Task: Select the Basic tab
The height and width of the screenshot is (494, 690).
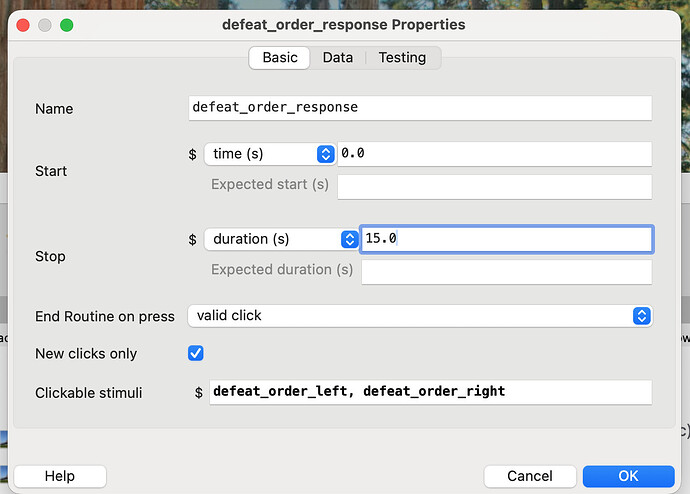Action: [280, 58]
